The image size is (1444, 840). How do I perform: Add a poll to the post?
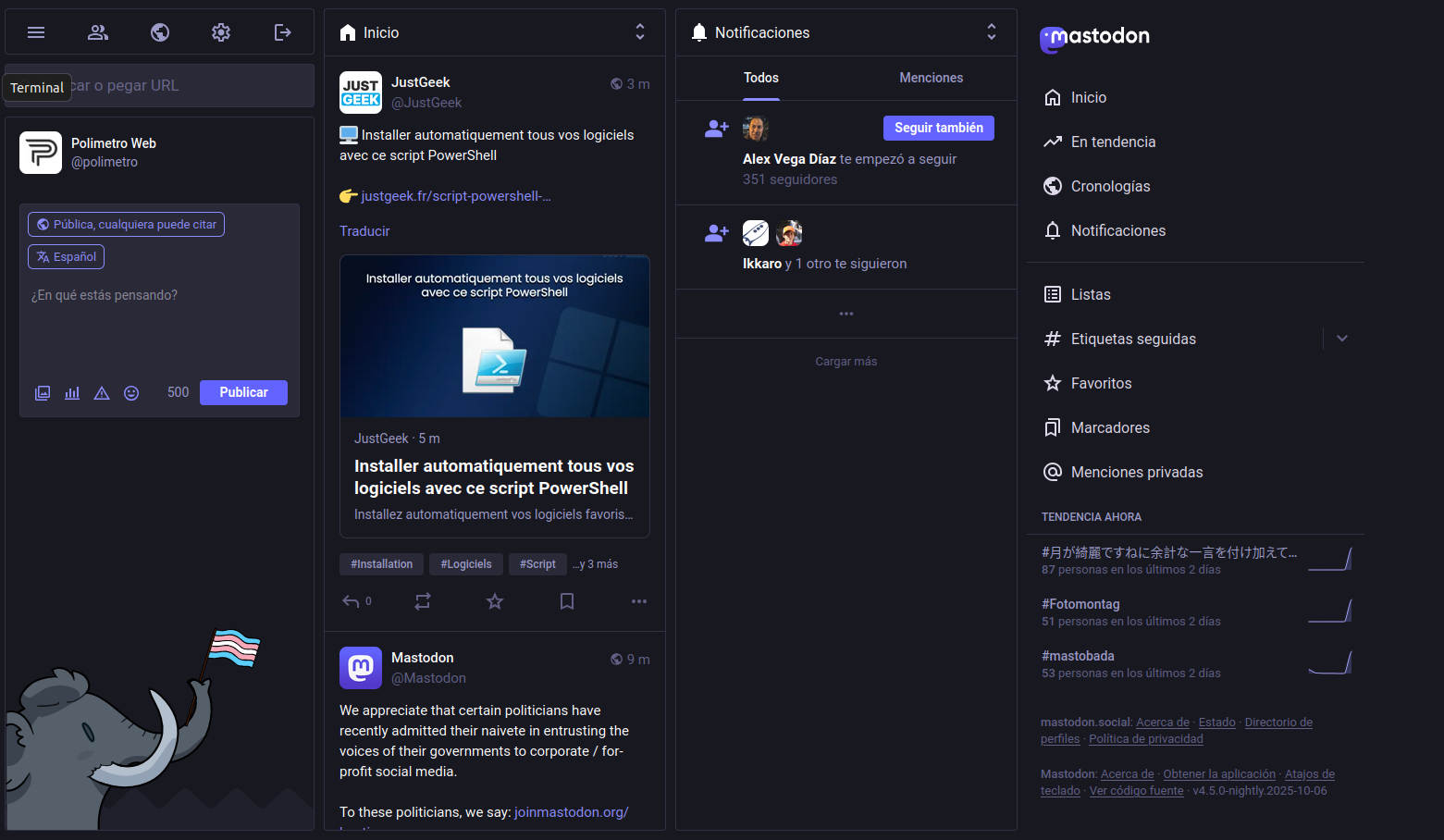[72, 393]
